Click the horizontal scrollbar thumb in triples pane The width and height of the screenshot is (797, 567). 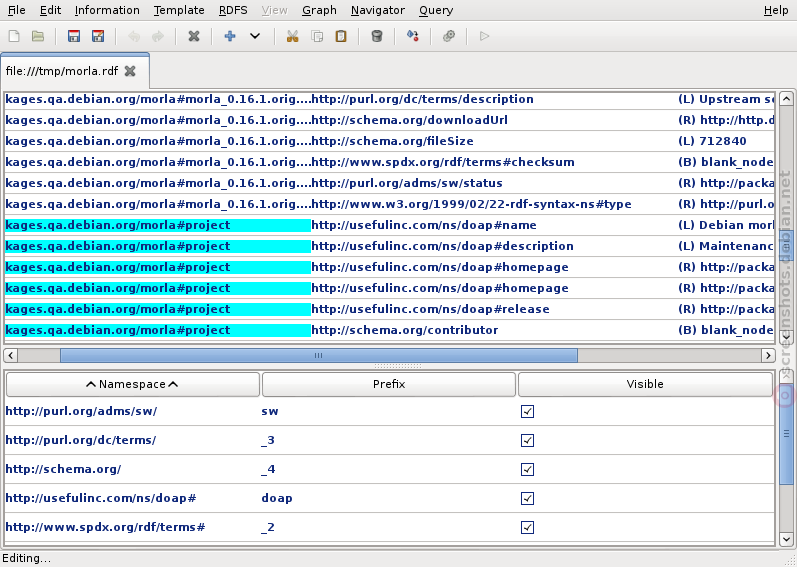tap(319, 355)
